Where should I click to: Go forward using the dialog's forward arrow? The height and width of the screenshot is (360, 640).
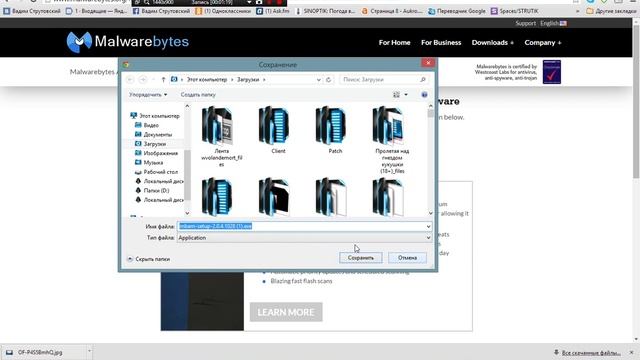(143, 80)
